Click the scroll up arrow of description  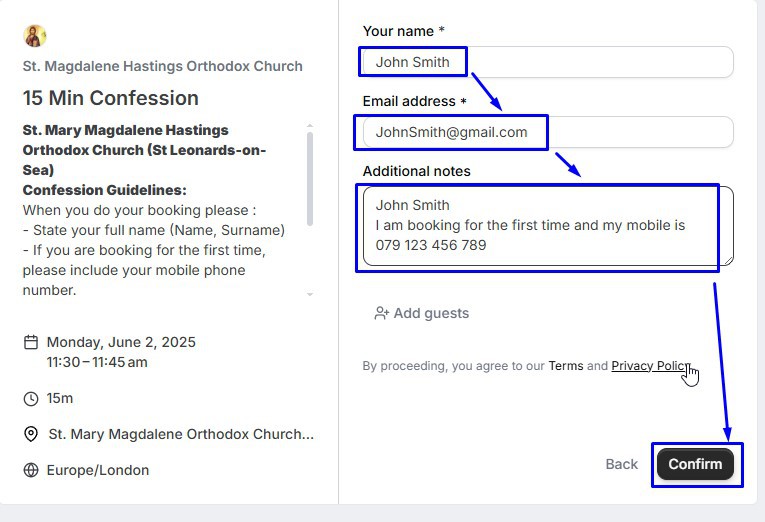[310, 127]
